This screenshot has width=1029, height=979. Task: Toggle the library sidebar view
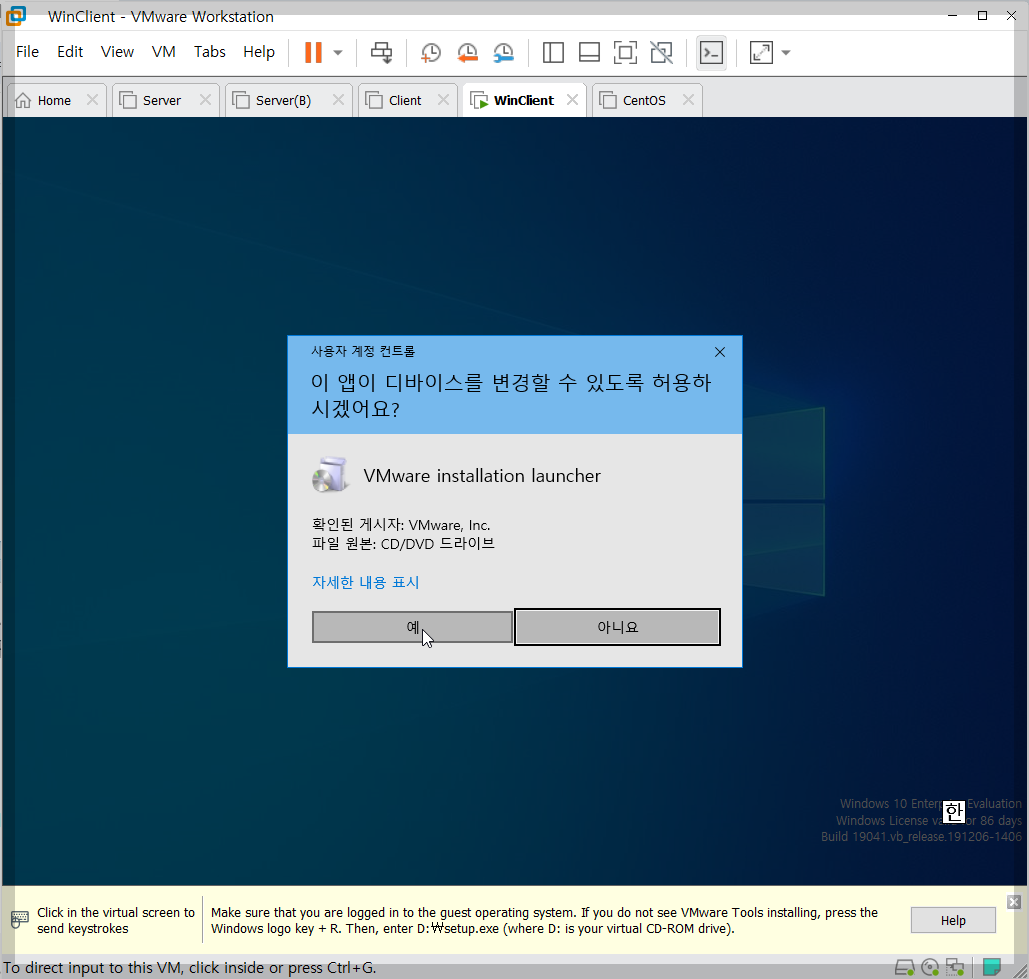point(553,52)
